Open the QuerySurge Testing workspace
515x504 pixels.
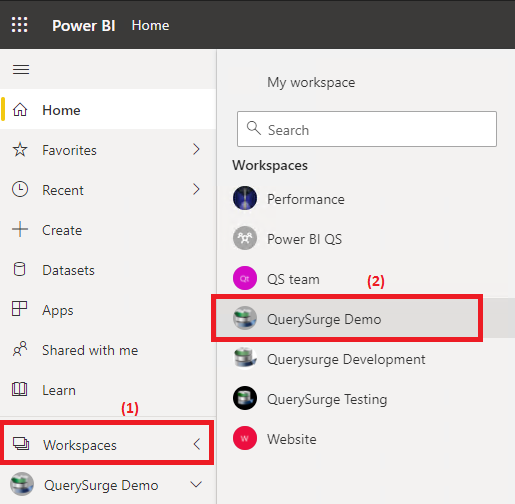(x=365, y=399)
